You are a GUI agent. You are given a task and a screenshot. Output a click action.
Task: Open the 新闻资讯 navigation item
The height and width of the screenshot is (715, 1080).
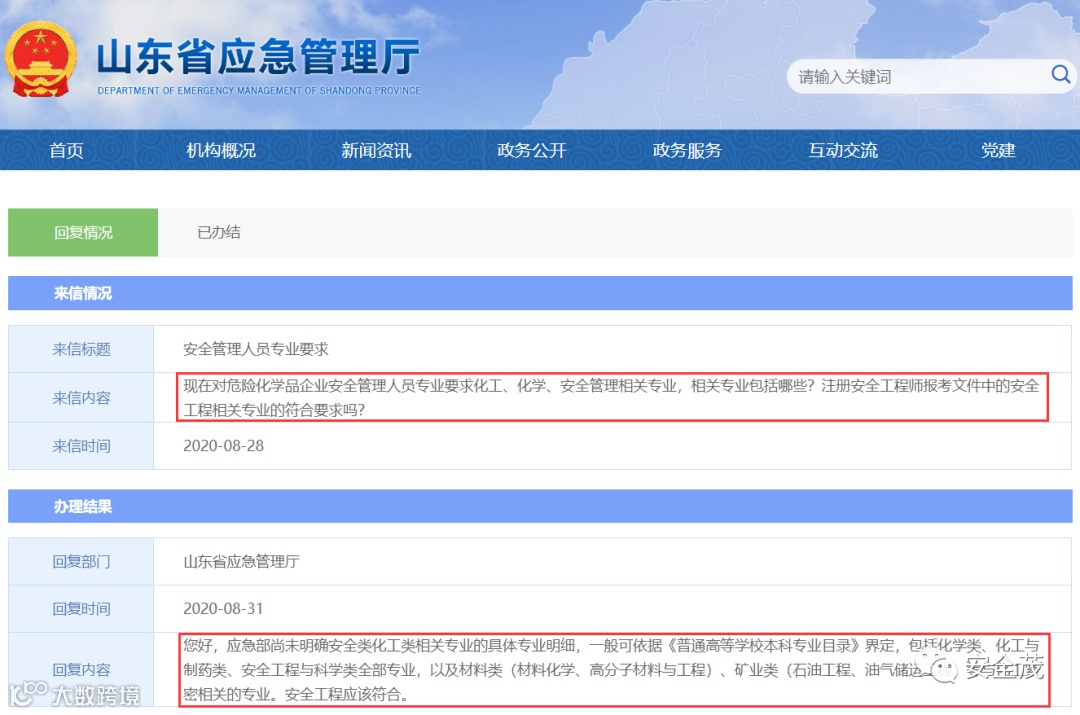pos(376,150)
